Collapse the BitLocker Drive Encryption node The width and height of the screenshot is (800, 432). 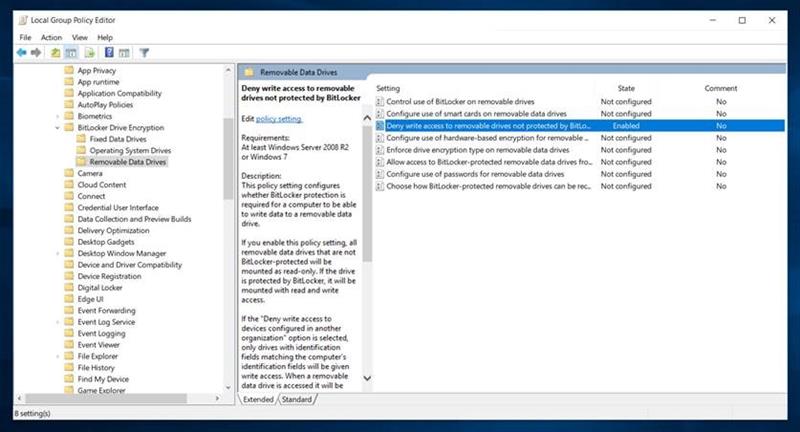(x=58, y=128)
